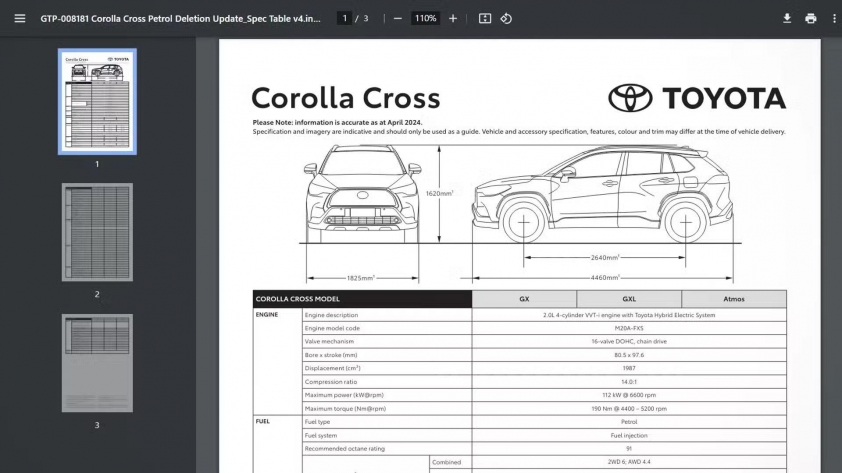Click the 'Please Note' April 2024 line

coord(337,122)
